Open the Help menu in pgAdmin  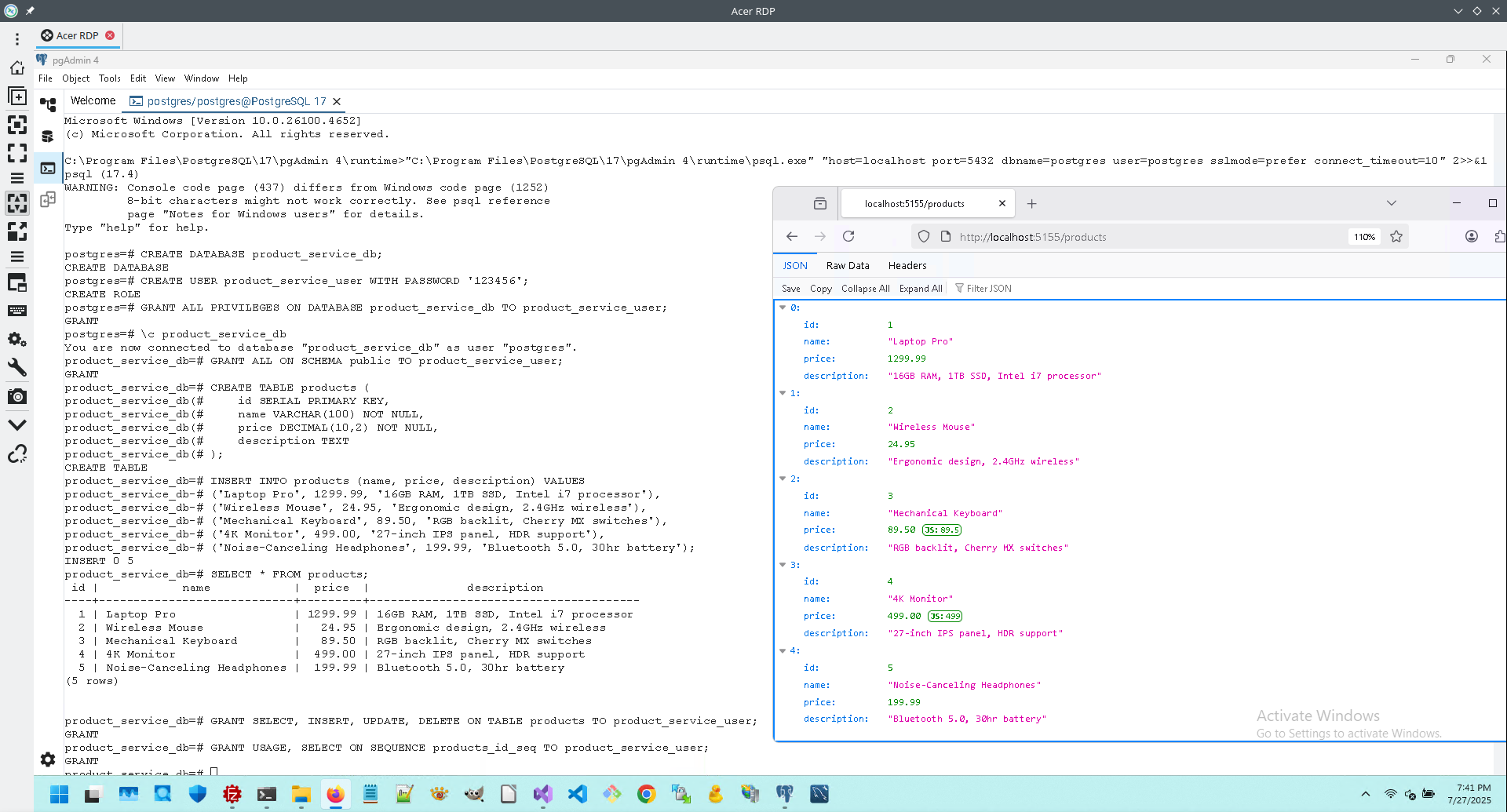(x=238, y=78)
